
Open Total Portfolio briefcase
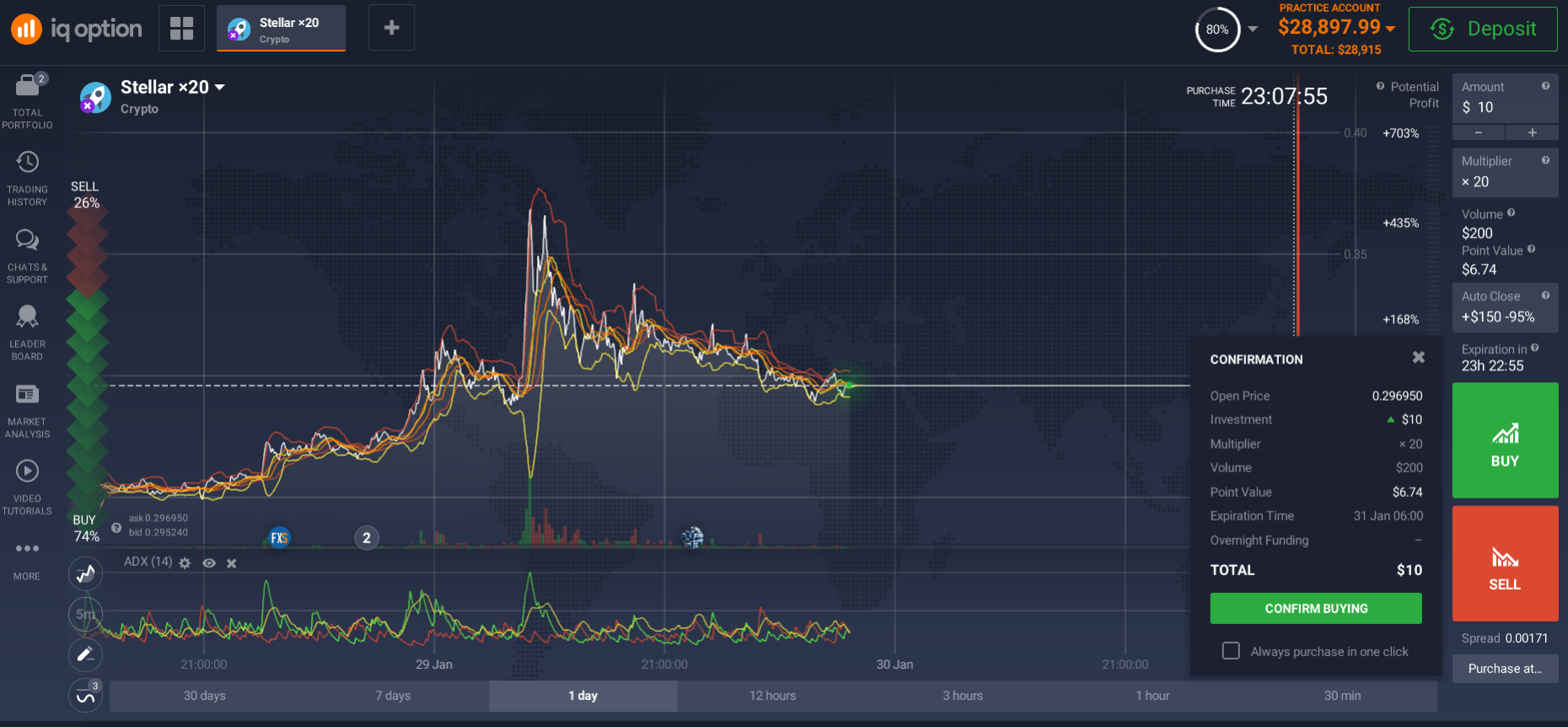click(27, 101)
